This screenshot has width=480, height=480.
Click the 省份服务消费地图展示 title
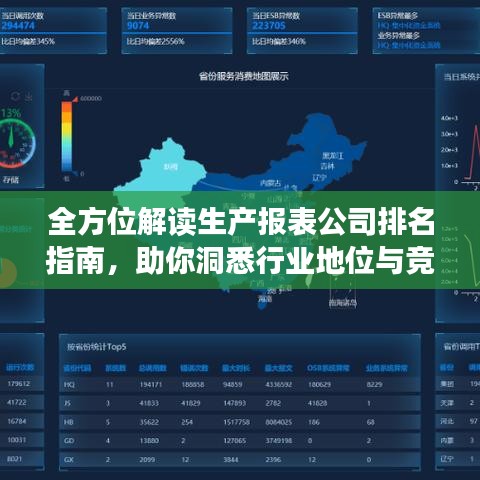[244, 76]
